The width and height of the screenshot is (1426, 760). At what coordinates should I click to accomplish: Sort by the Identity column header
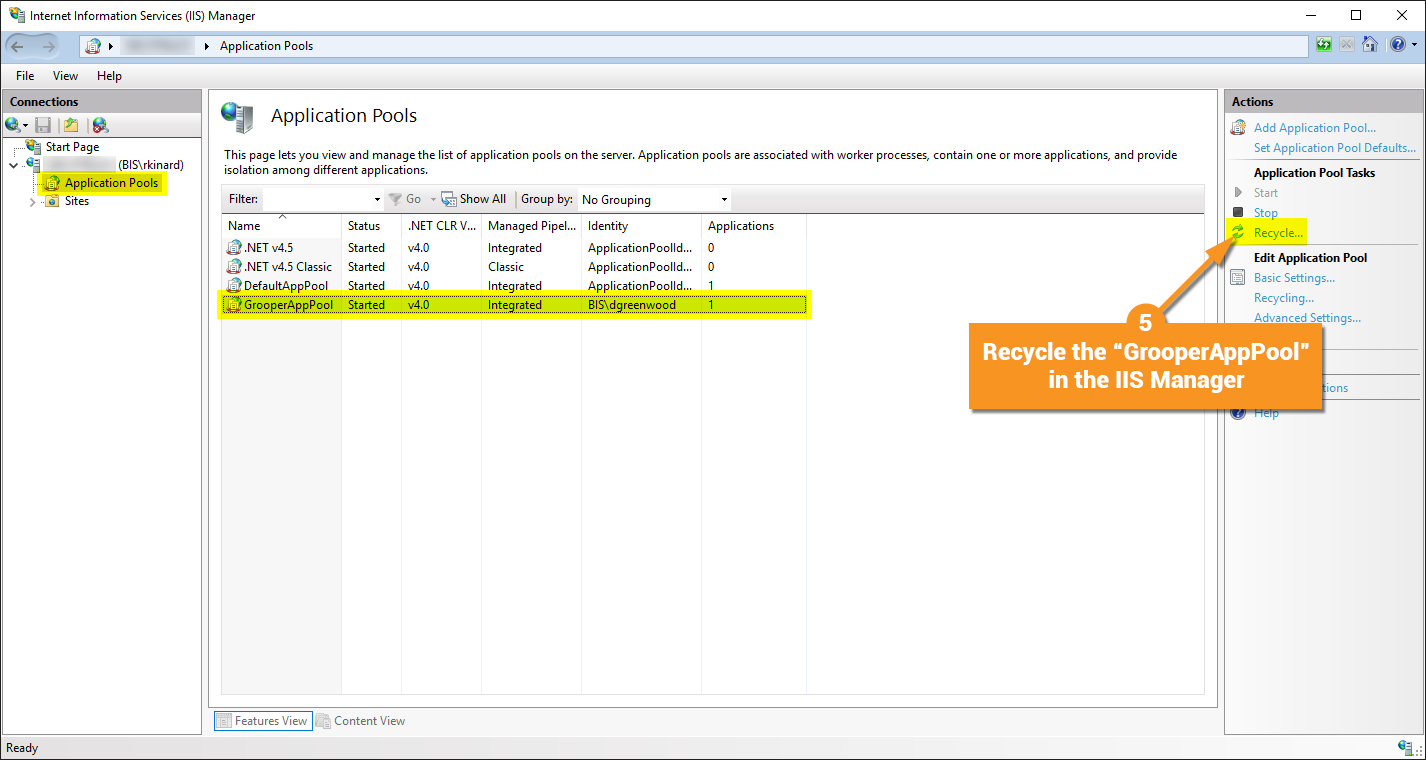pyautogui.click(x=641, y=225)
